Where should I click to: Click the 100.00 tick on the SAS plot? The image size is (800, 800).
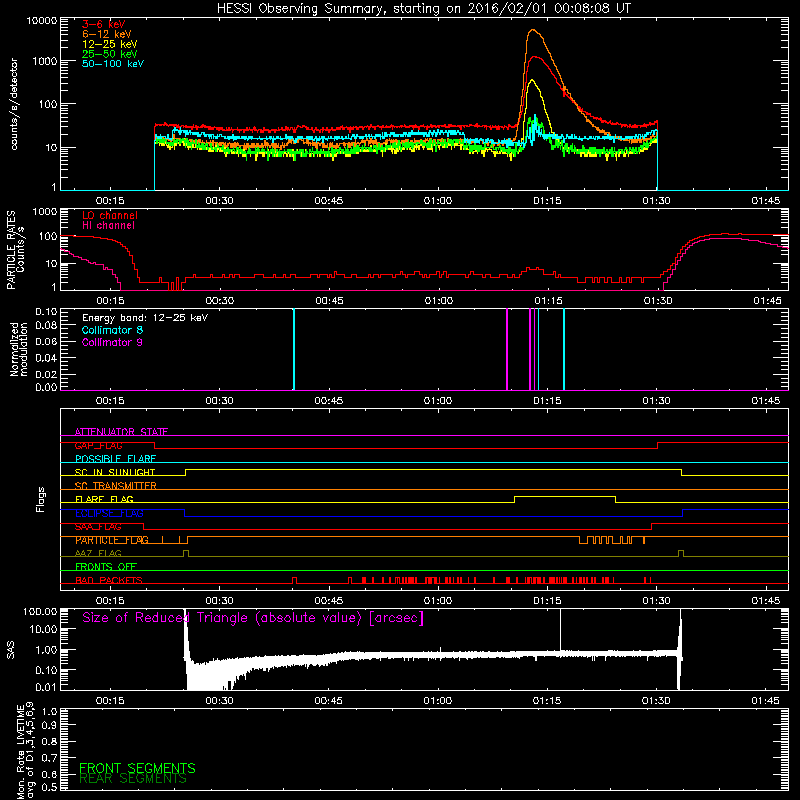[40, 611]
